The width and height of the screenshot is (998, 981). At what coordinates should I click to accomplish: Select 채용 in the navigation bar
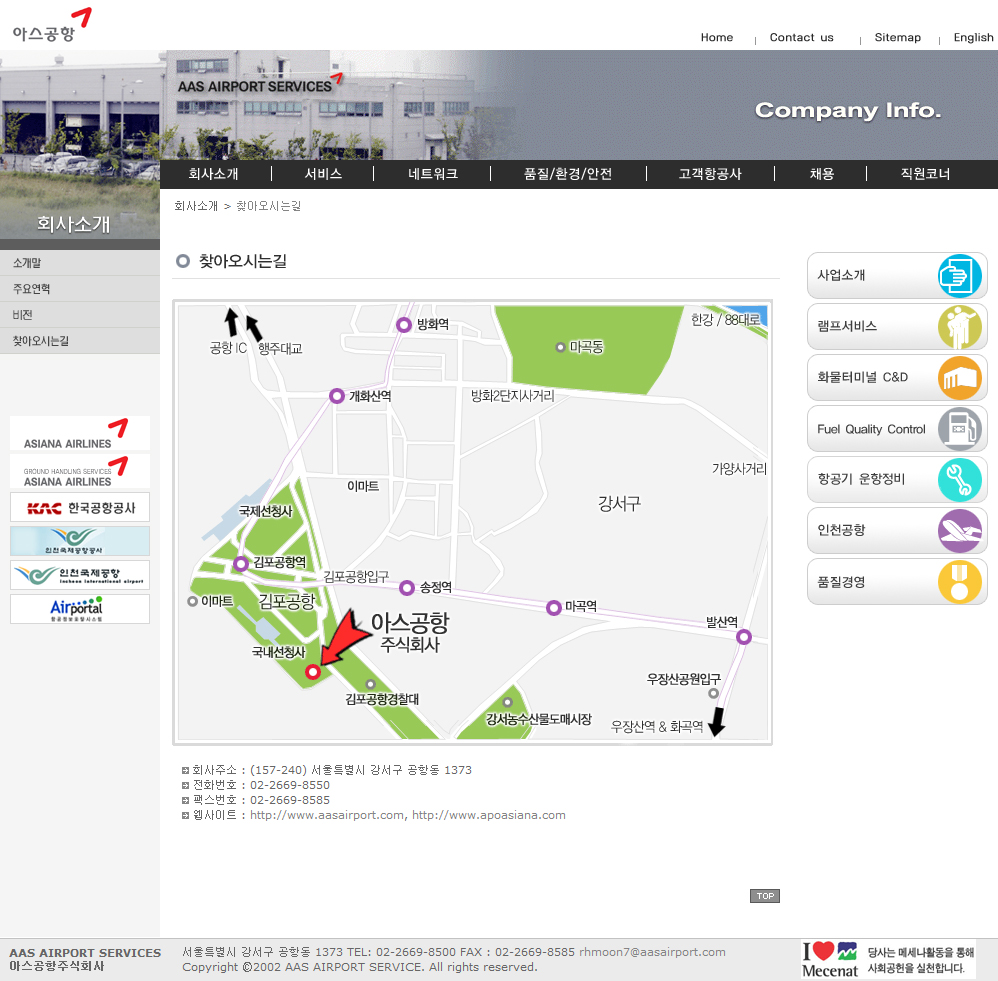point(821,174)
